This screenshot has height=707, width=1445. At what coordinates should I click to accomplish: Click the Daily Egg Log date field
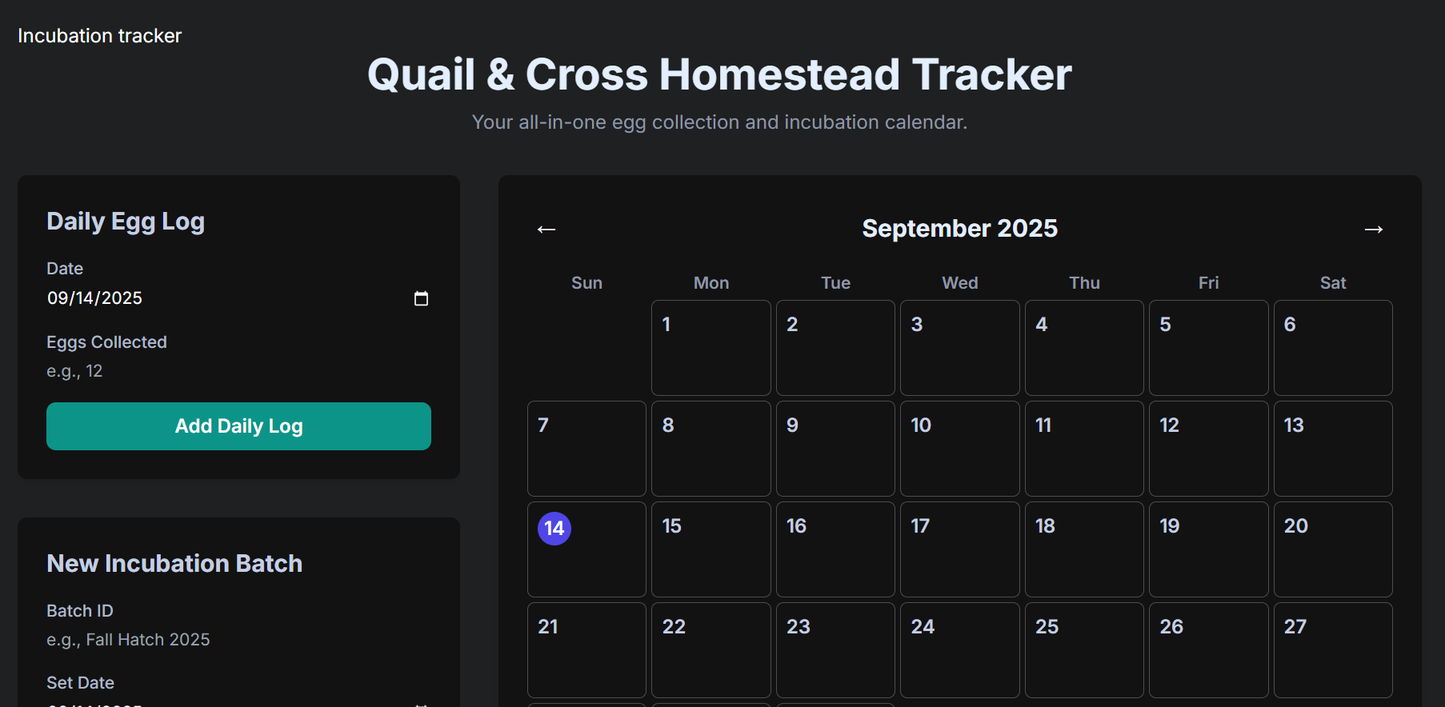pyautogui.click(x=220, y=298)
